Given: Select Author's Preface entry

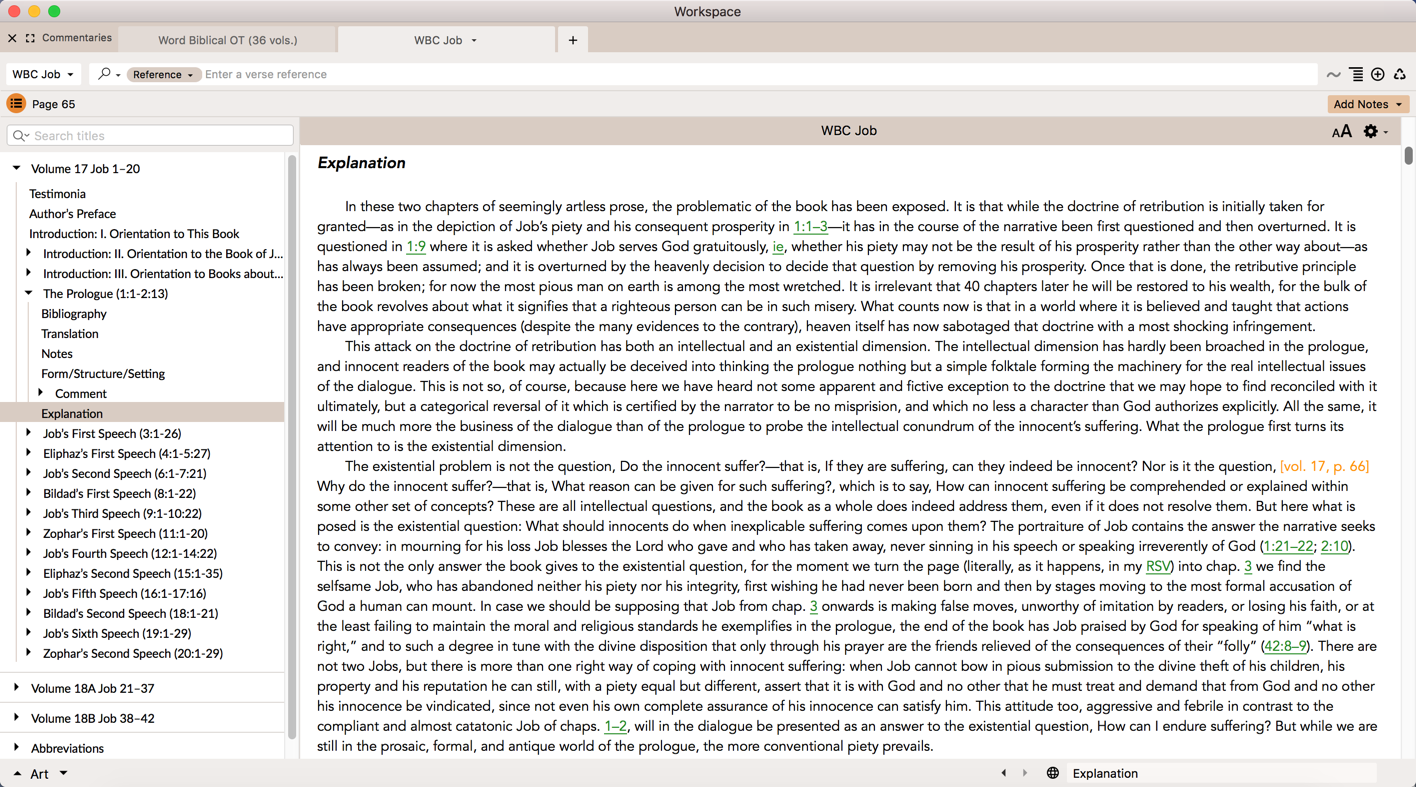Looking at the screenshot, I should [x=72, y=213].
